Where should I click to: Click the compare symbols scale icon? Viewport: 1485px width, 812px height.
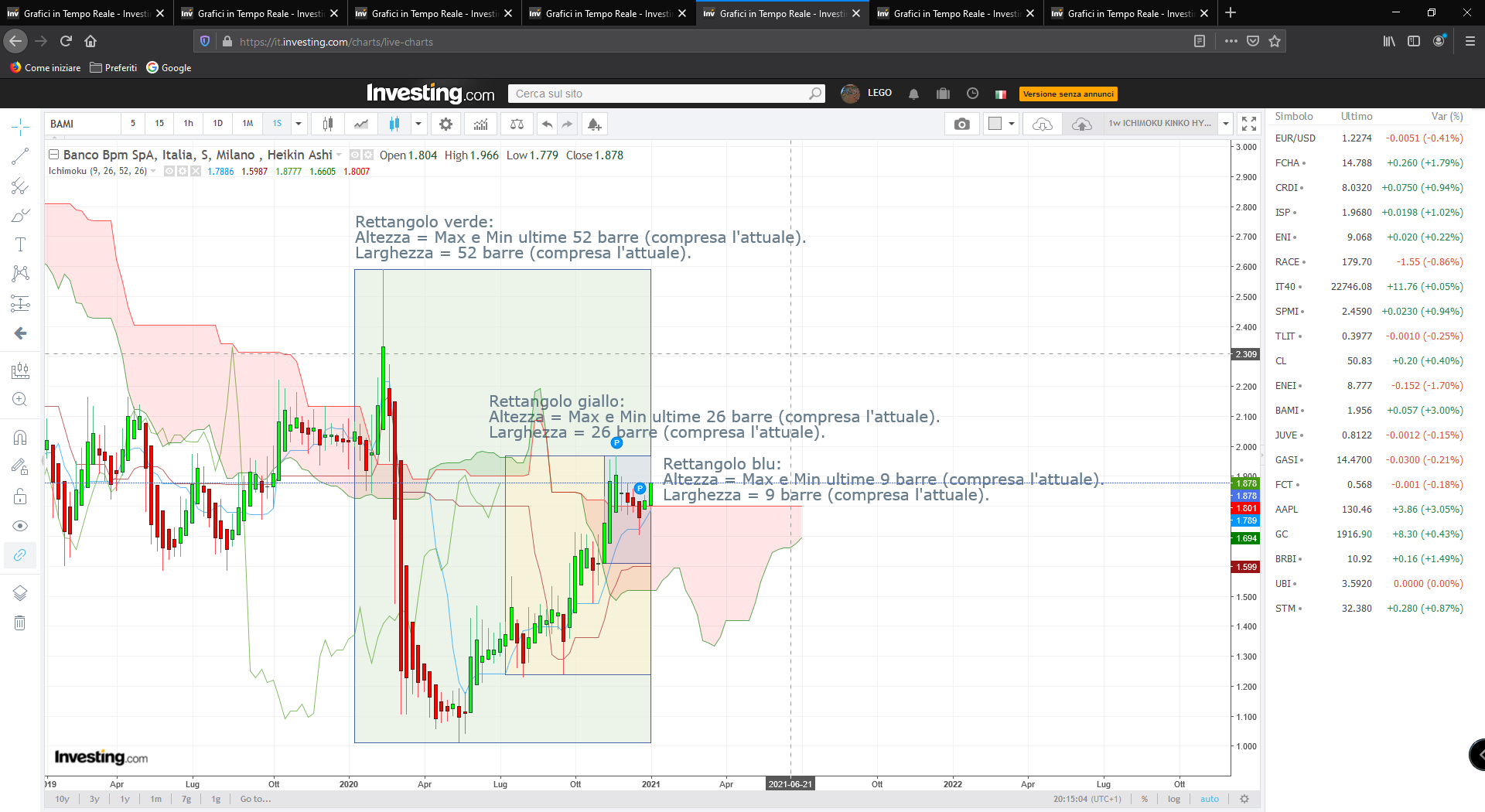tap(517, 124)
